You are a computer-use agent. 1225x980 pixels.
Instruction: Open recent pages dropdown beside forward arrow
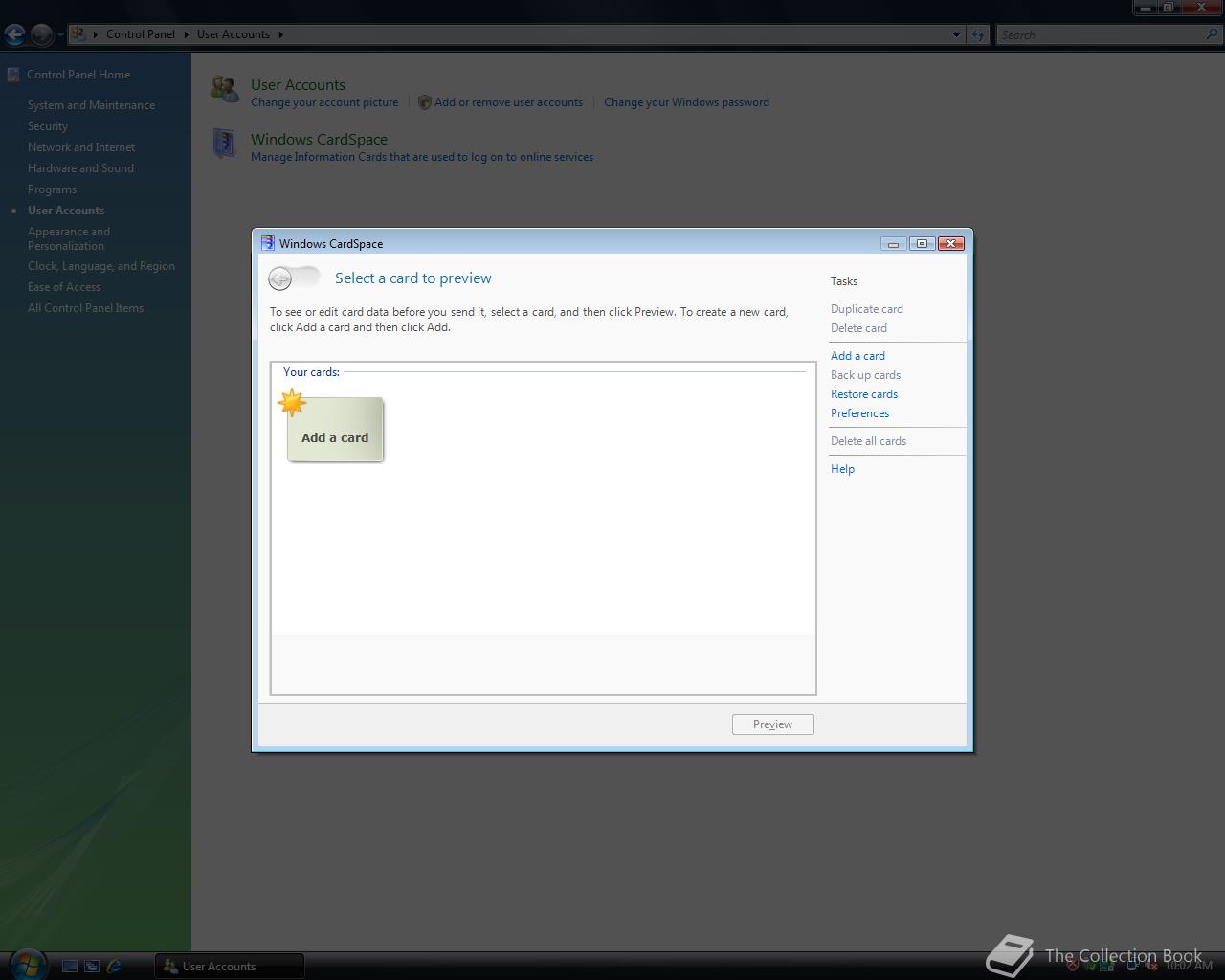[x=59, y=34]
